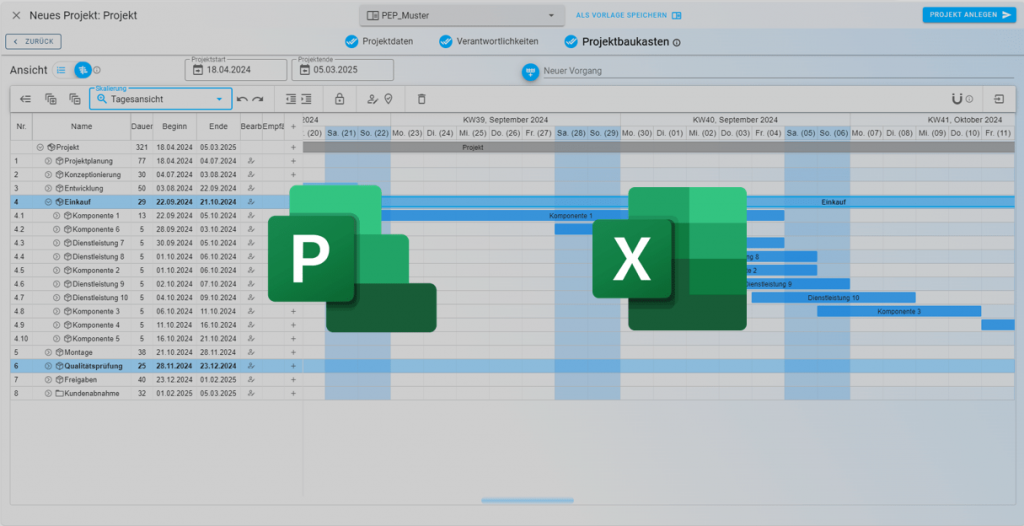
Task: Expand the Qualitätsprüfung row
Action: [48, 366]
